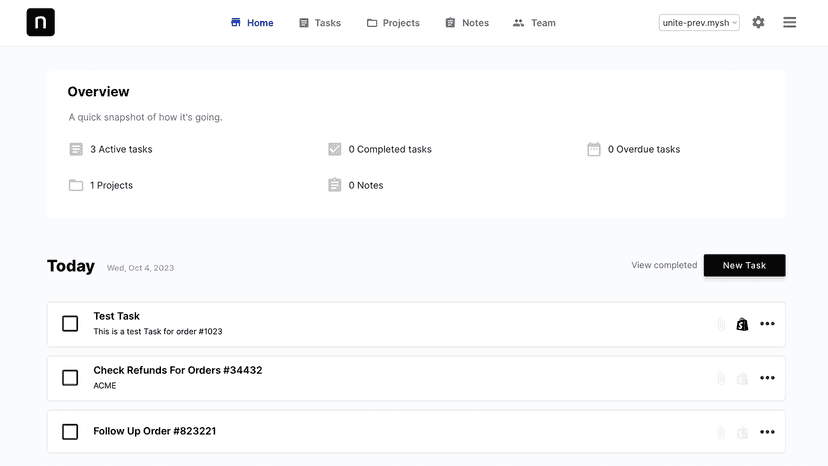Open more options for Check Refunds task

[767, 378]
